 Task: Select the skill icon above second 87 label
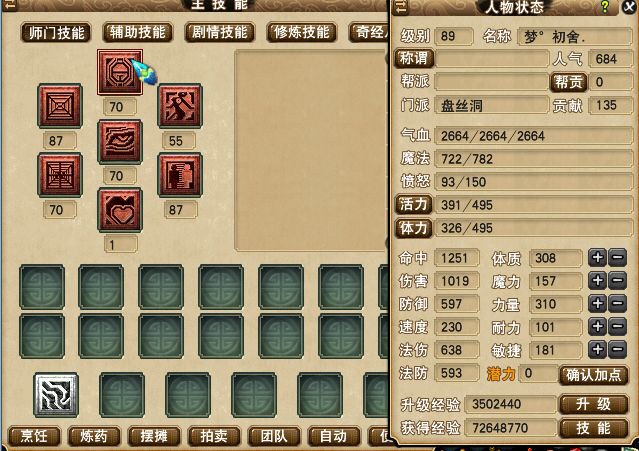180,175
